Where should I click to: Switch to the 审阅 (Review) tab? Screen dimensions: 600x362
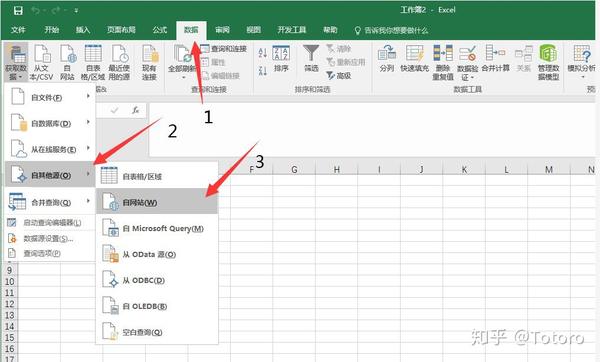tap(222, 30)
